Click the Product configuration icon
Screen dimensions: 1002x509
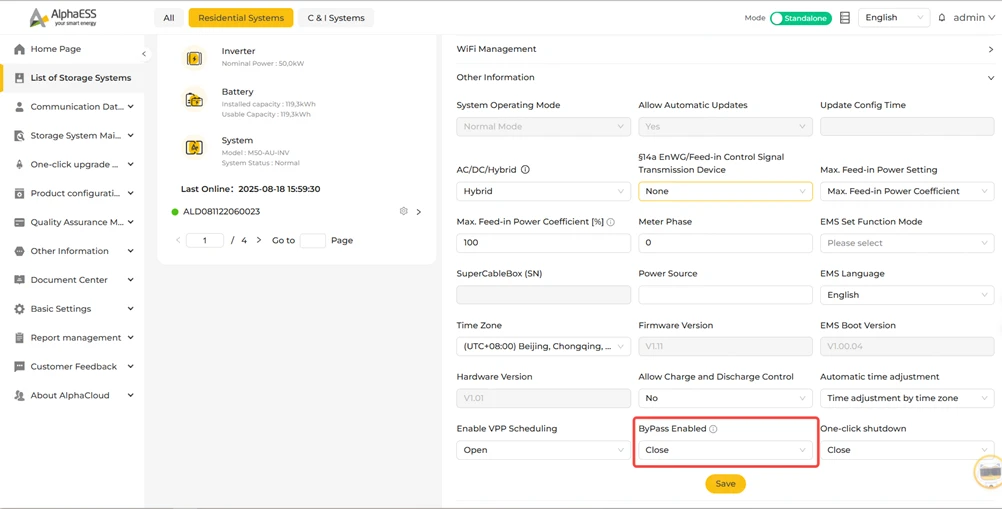(x=19, y=193)
